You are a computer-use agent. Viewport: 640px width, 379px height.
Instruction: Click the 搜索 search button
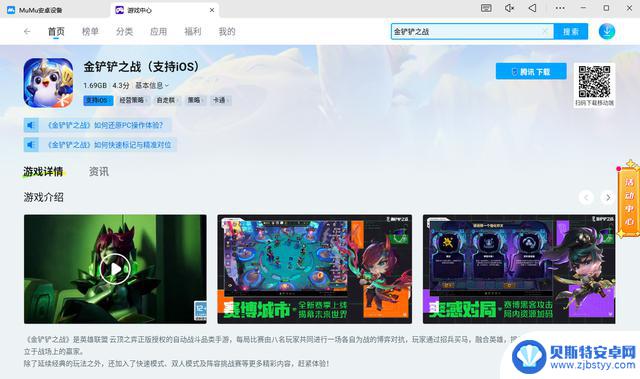[571, 31]
